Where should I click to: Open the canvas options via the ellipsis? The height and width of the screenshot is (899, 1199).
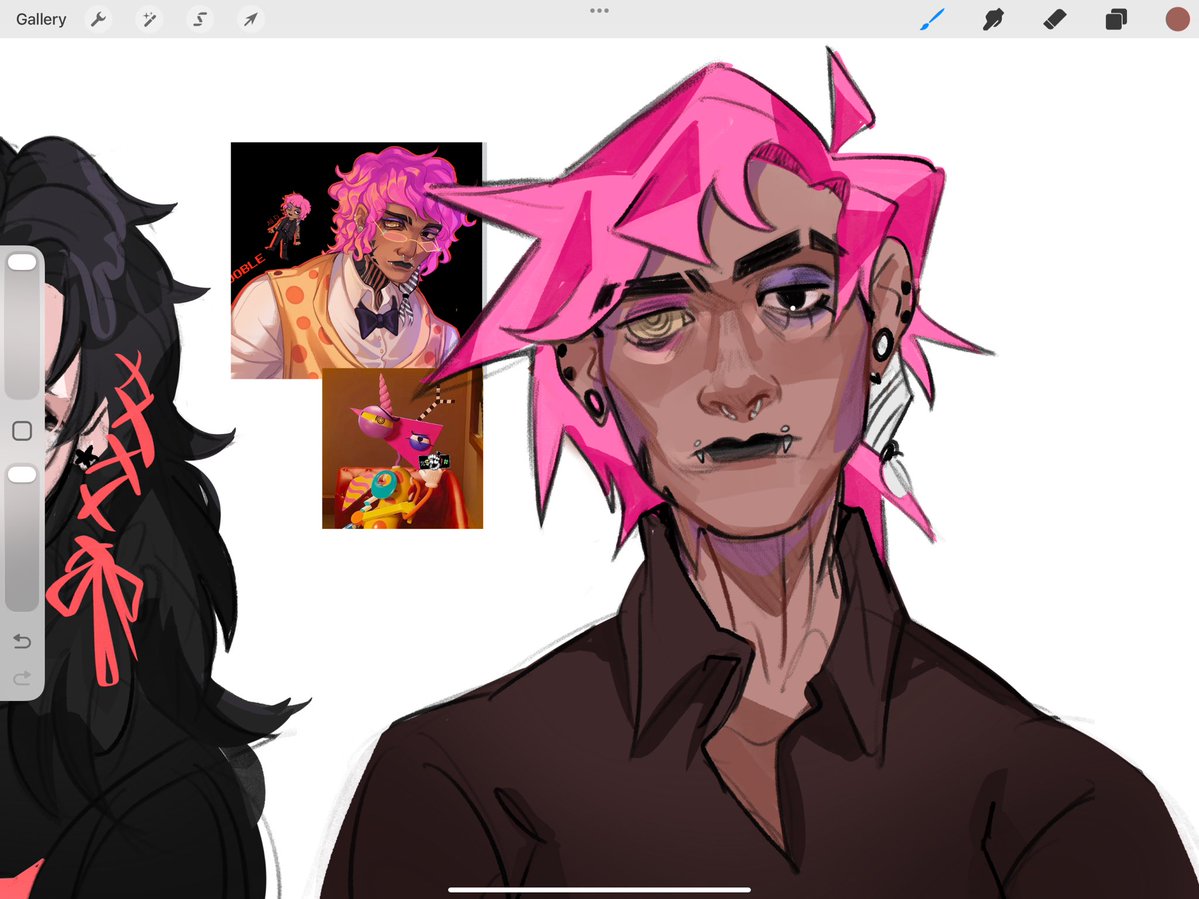coord(599,10)
